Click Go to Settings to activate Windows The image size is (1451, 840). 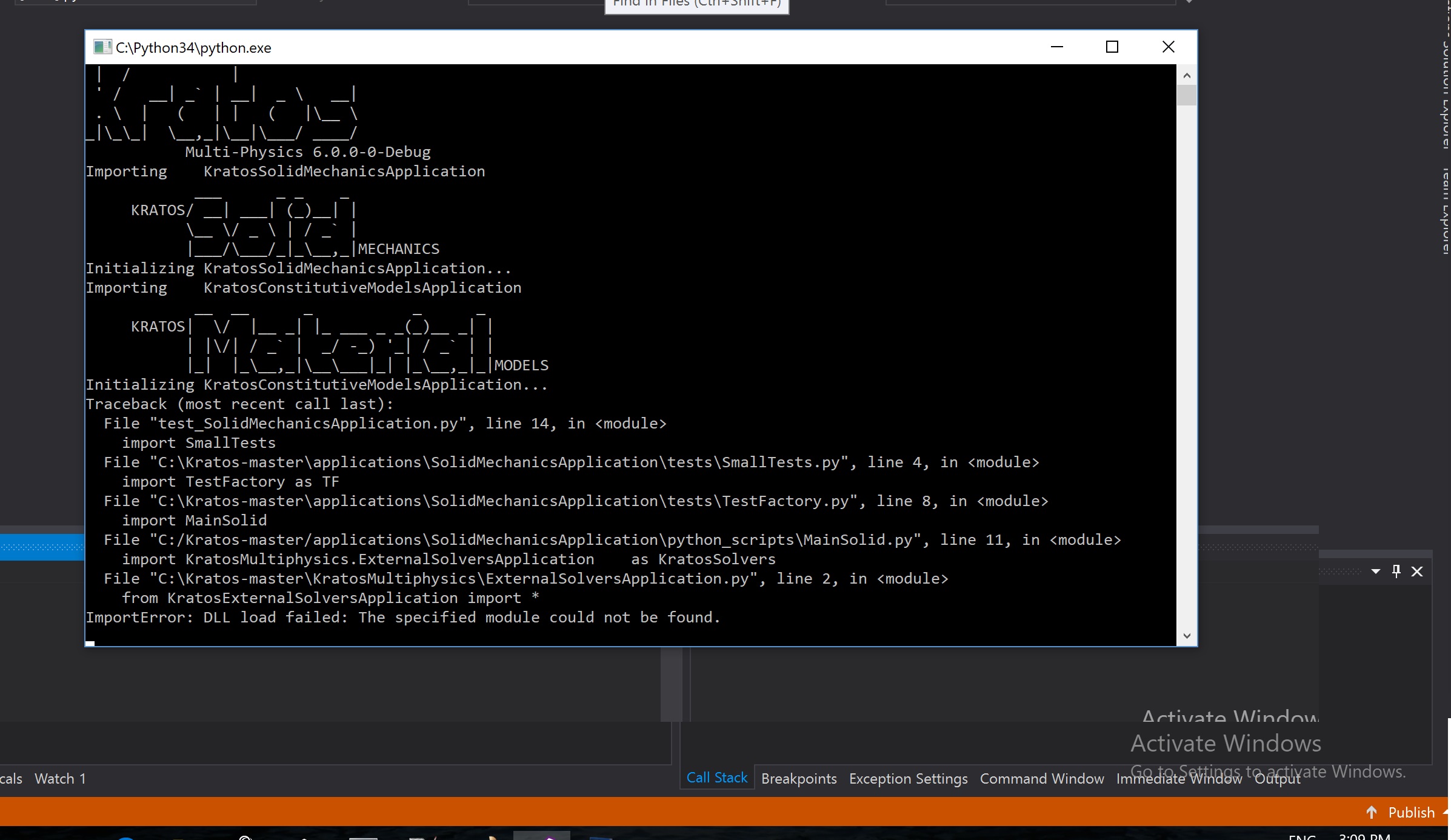(1270, 771)
